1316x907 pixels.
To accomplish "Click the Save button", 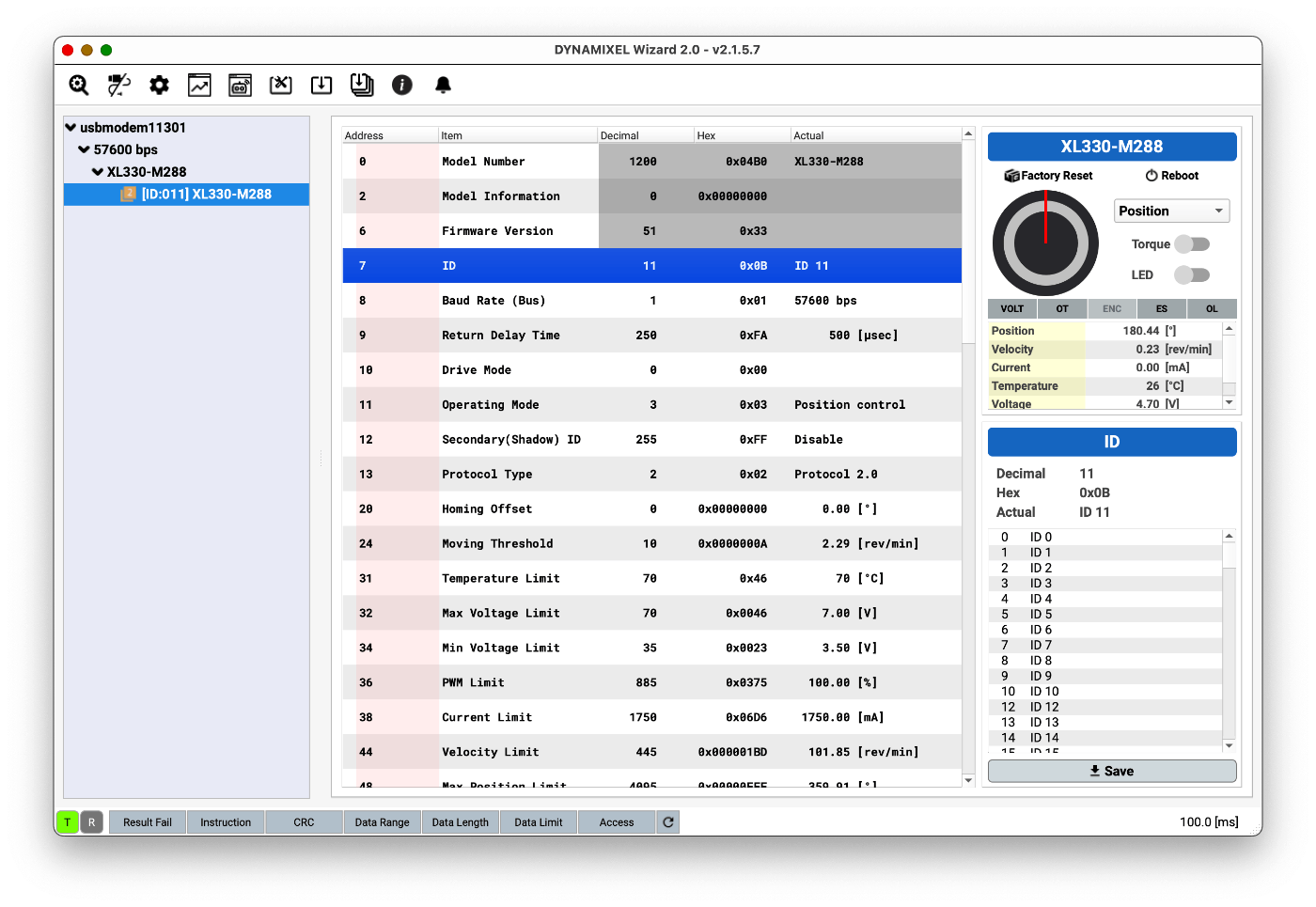I will pyautogui.click(x=1112, y=771).
